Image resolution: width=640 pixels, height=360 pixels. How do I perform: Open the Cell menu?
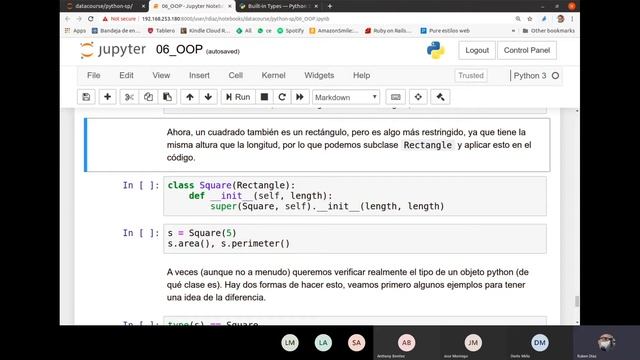pyautogui.click(x=236, y=76)
